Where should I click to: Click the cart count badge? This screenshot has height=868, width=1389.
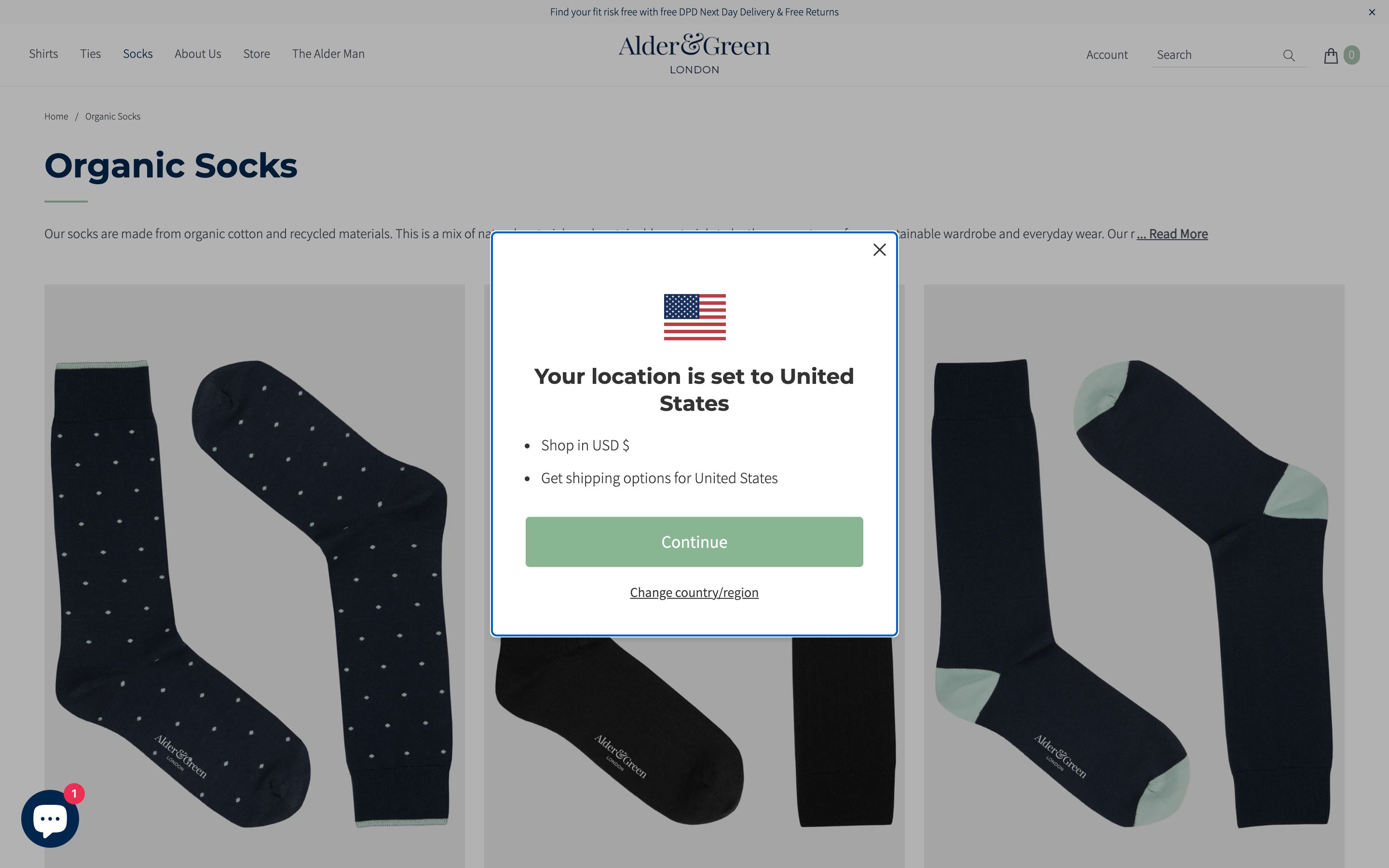tap(1351, 55)
